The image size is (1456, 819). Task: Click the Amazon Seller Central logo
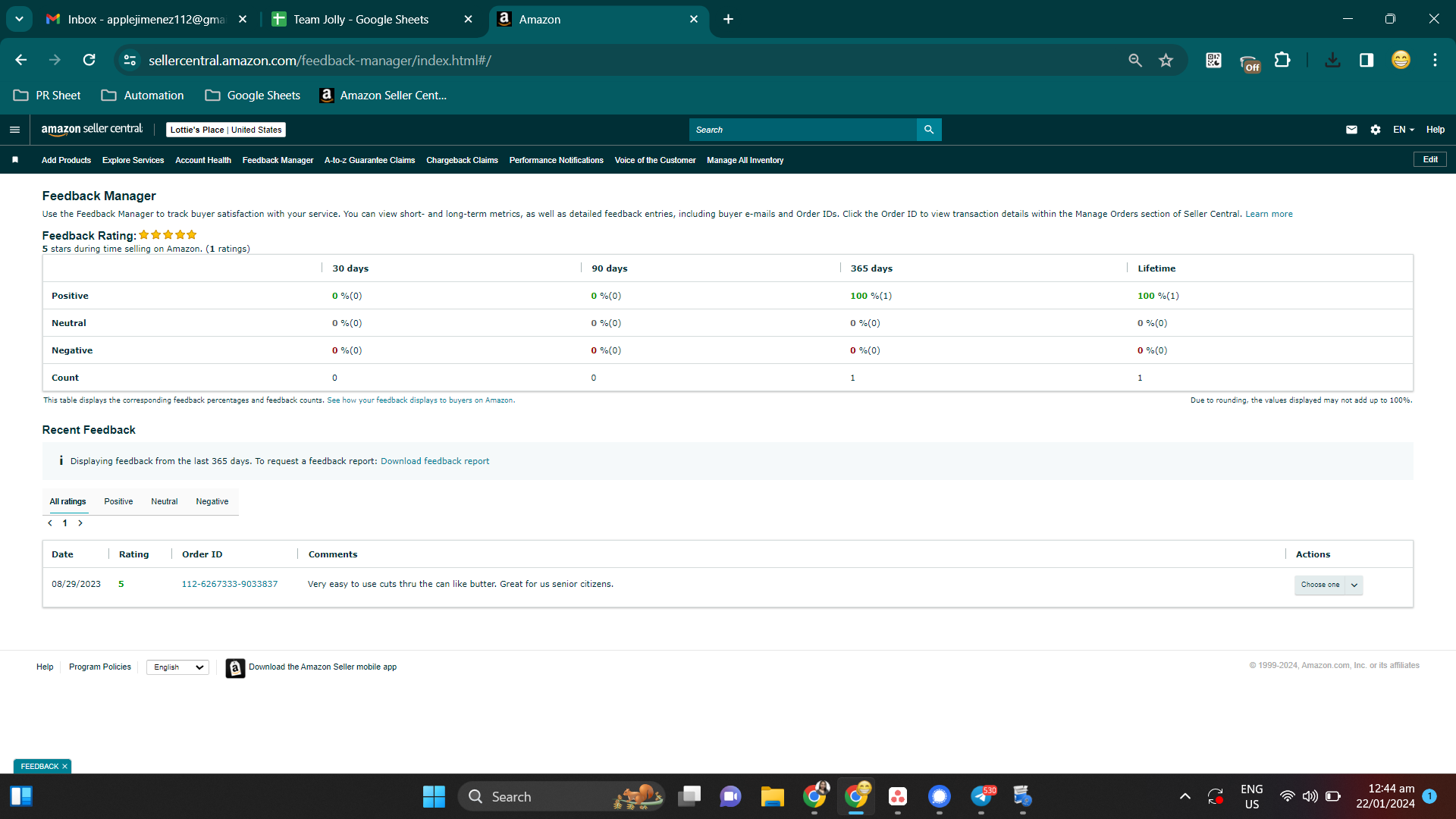pos(92,130)
